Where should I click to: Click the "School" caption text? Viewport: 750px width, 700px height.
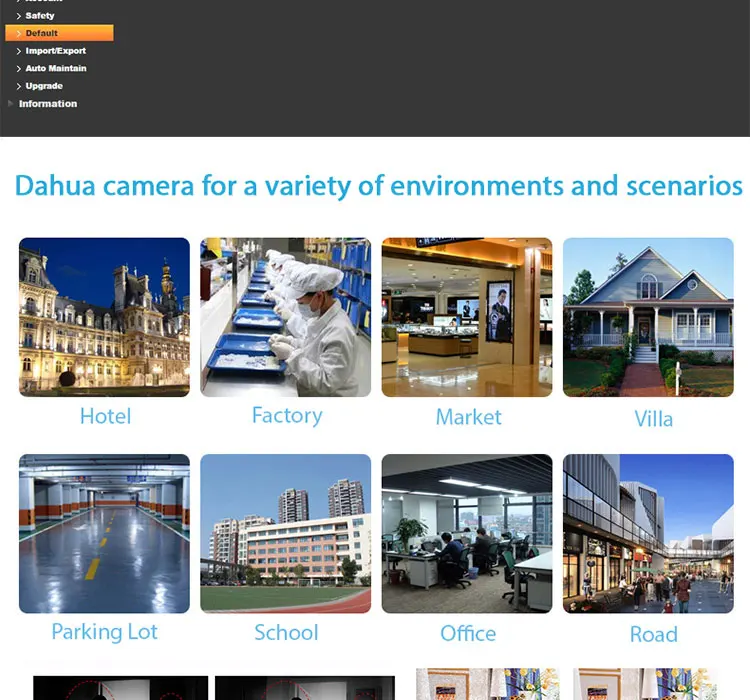click(x=286, y=633)
